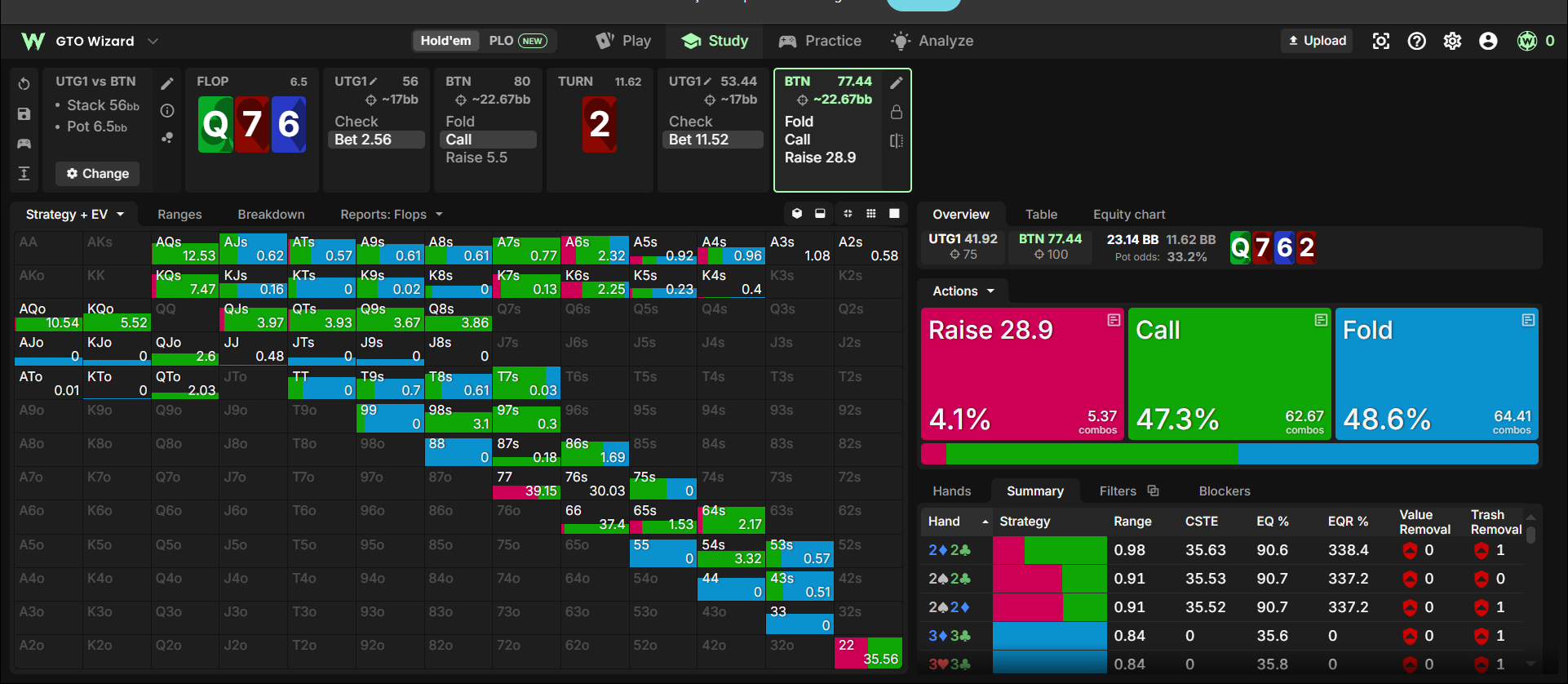The image size is (1568, 684).
Task: Click the filters copy icon next to Filters
Action: point(1153,491)
